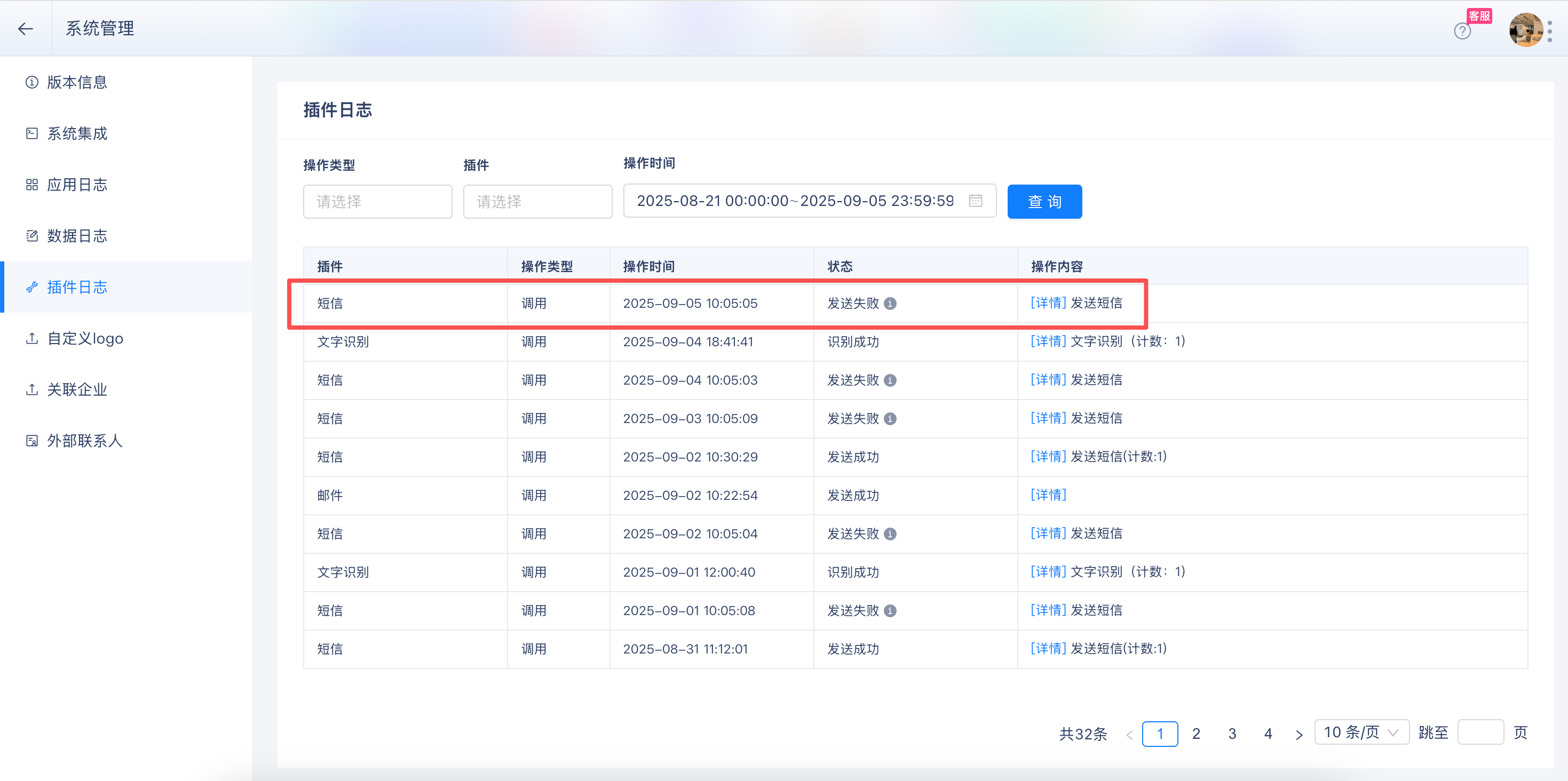The image size is (1568, 781).
Task: Open 详情 link for 2025-09-05 10:05:05 row
Action: [1048, 302]
